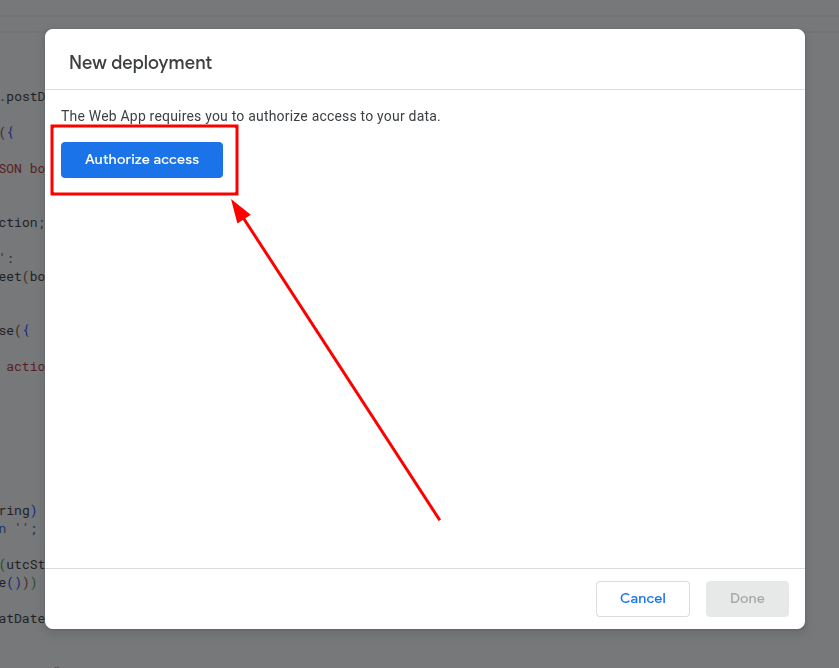Click the 'SON bo' code line in background
Image resolution: width=839 pixels, height=668 pixels.
22,168
